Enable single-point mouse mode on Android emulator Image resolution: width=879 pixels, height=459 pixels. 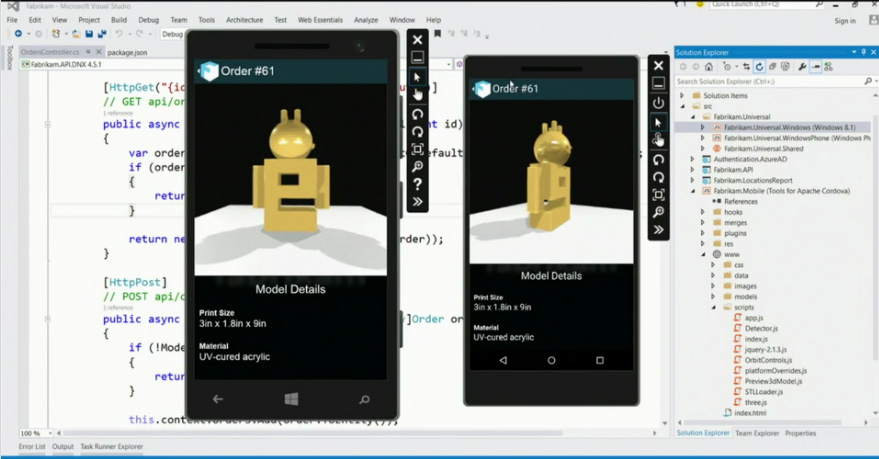coord(658,122)
